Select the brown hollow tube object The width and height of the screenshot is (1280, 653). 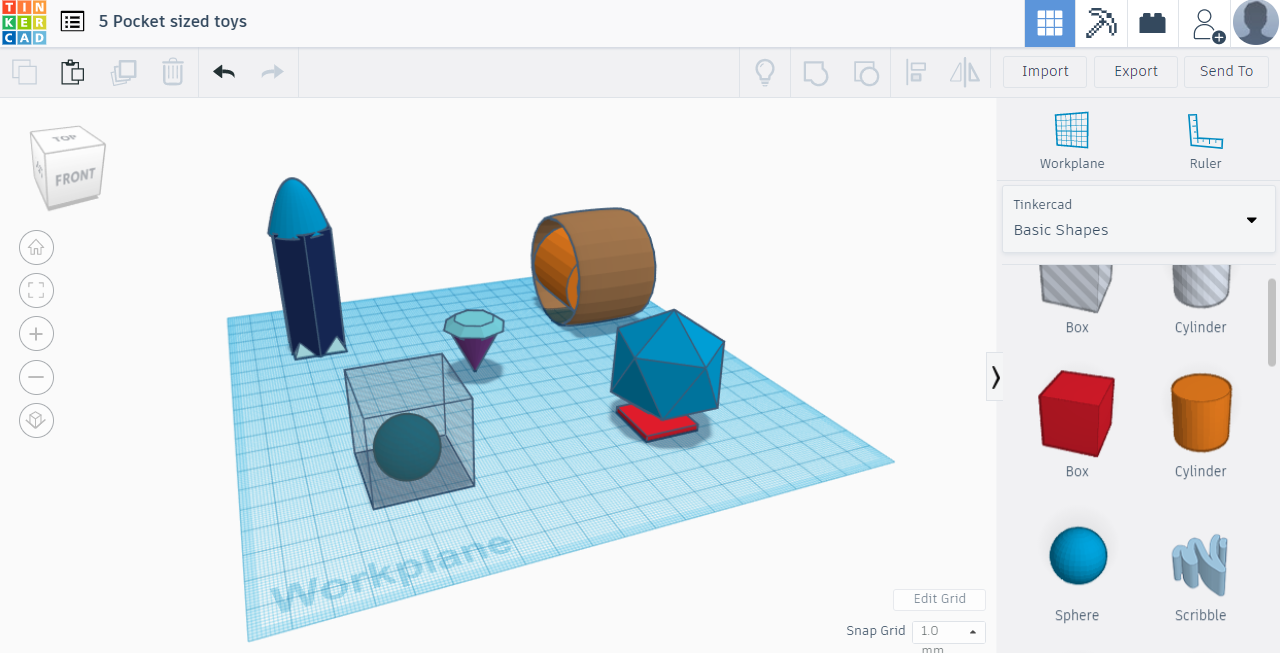(x=610, y=265)
